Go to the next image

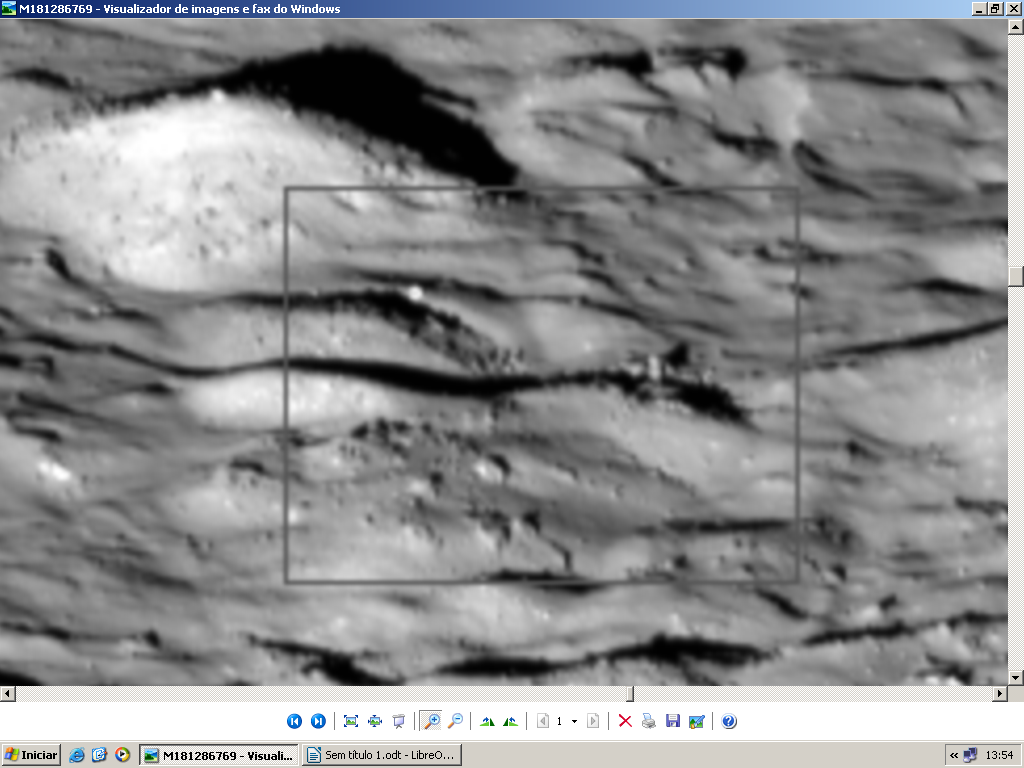318,721
